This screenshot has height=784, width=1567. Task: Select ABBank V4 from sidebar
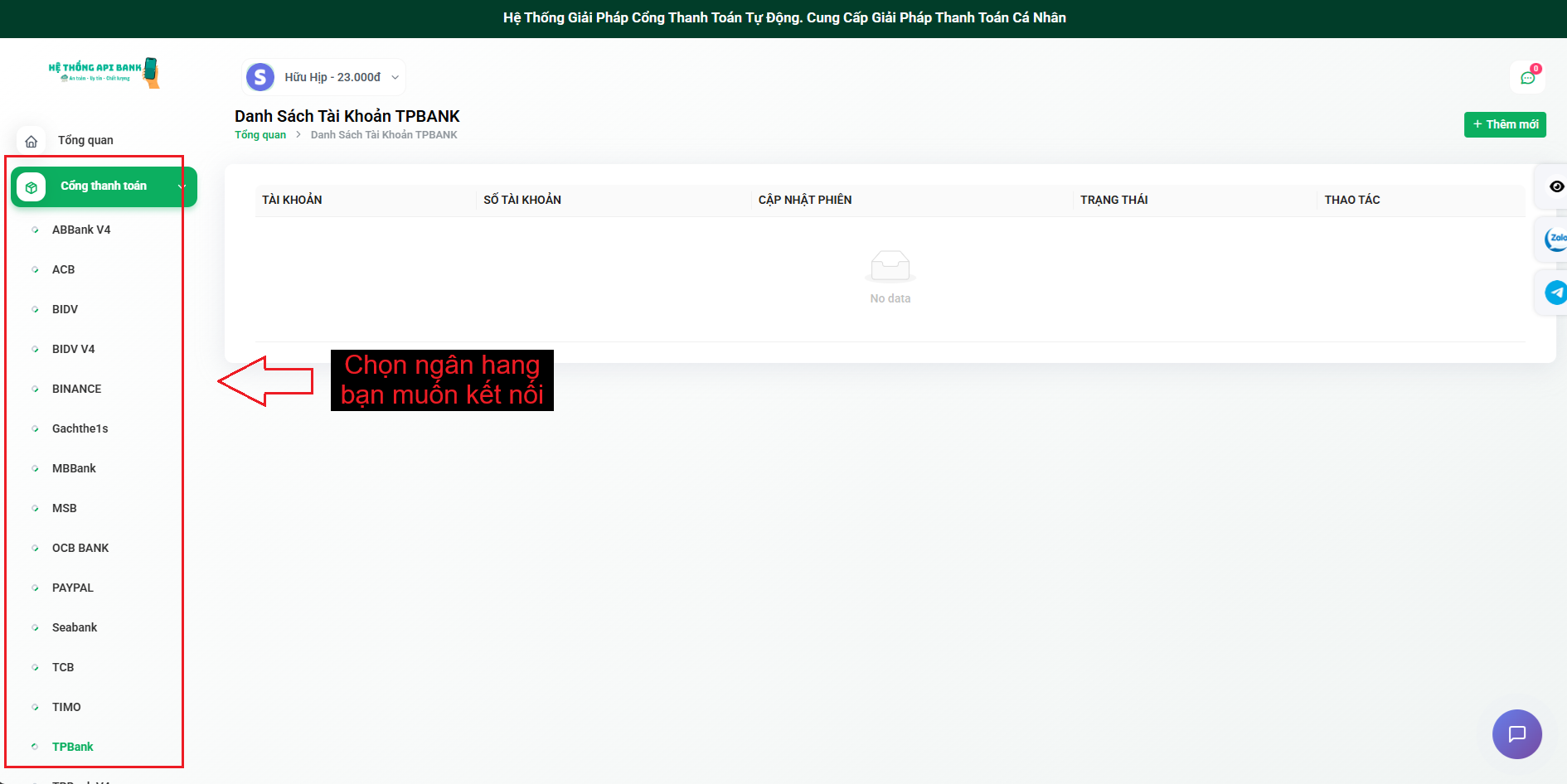[81, 230]
